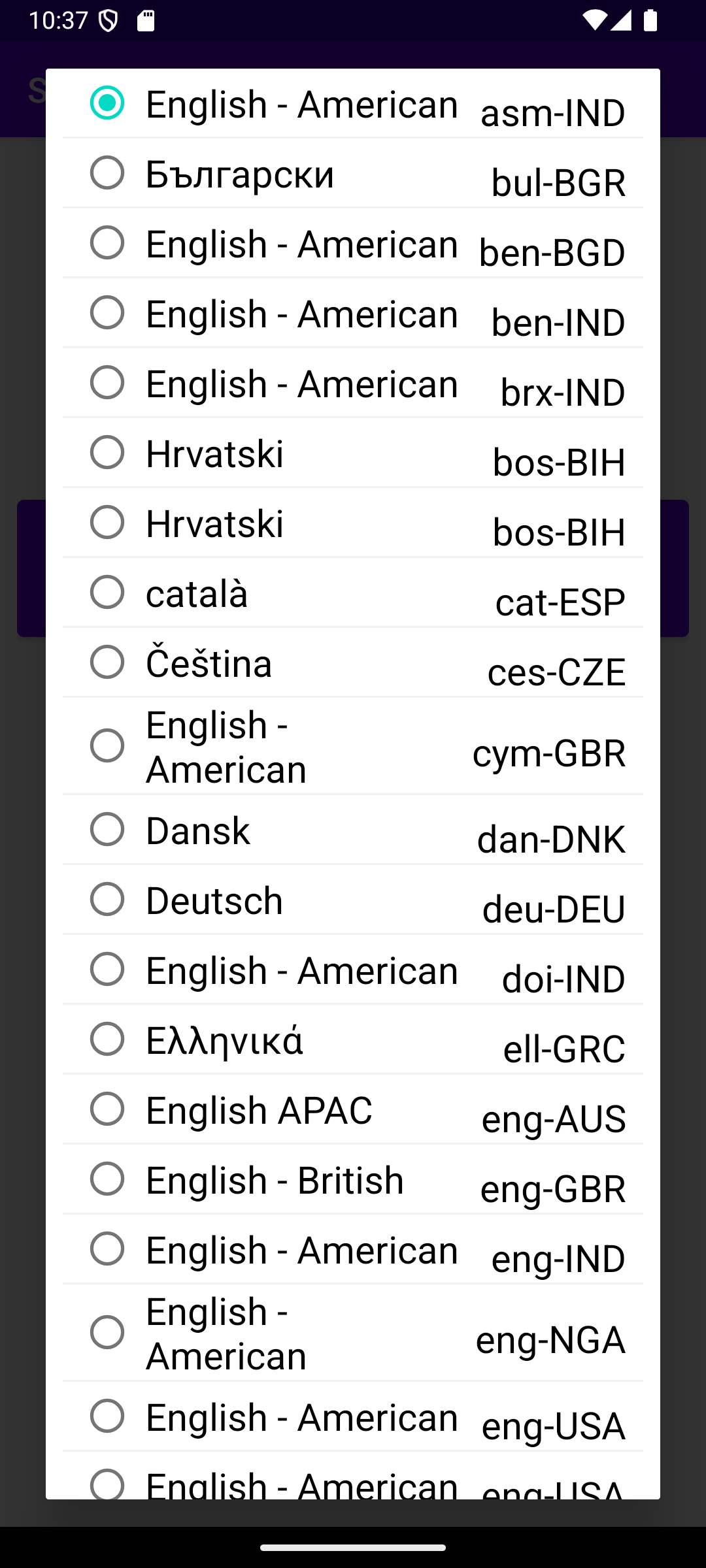Click the cat-ESP locale code label
706x1568 pixels.
click(560, 602)
